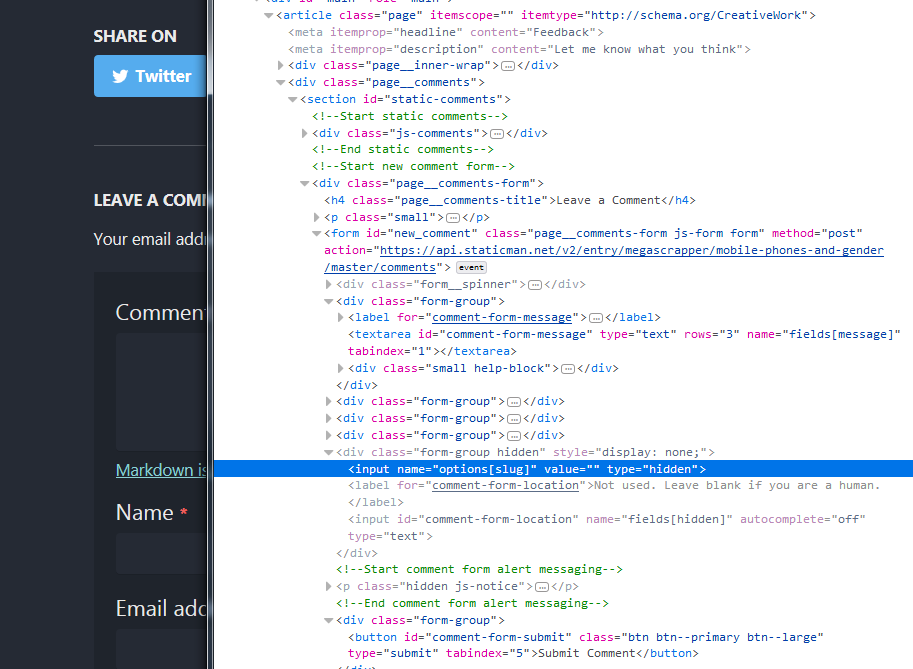The width and height of the screenshot is (913, 669).
Task: Collapse the new_comment form node
Action: [317, 233]
